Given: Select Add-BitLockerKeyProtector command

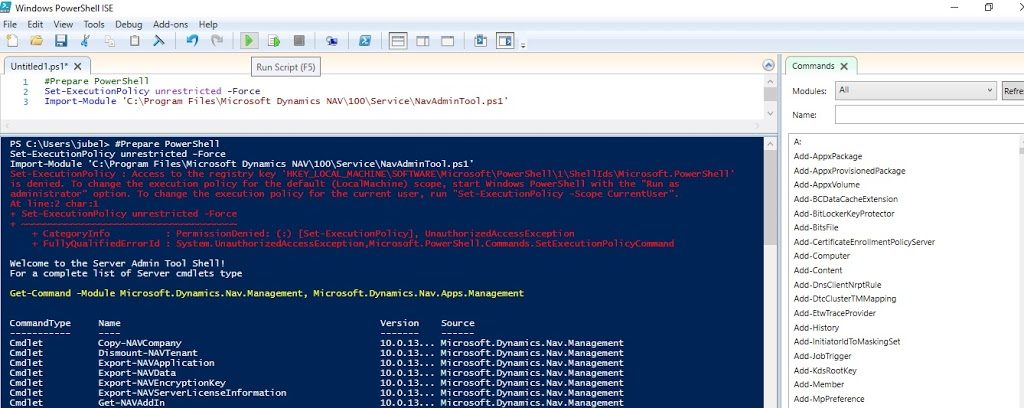Looking at the screenshot, I should tap(844, 213).
